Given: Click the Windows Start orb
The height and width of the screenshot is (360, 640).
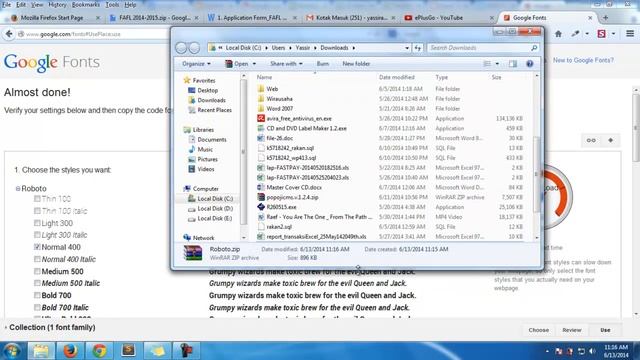Looking at the screenshot, I should click(12, 351).
